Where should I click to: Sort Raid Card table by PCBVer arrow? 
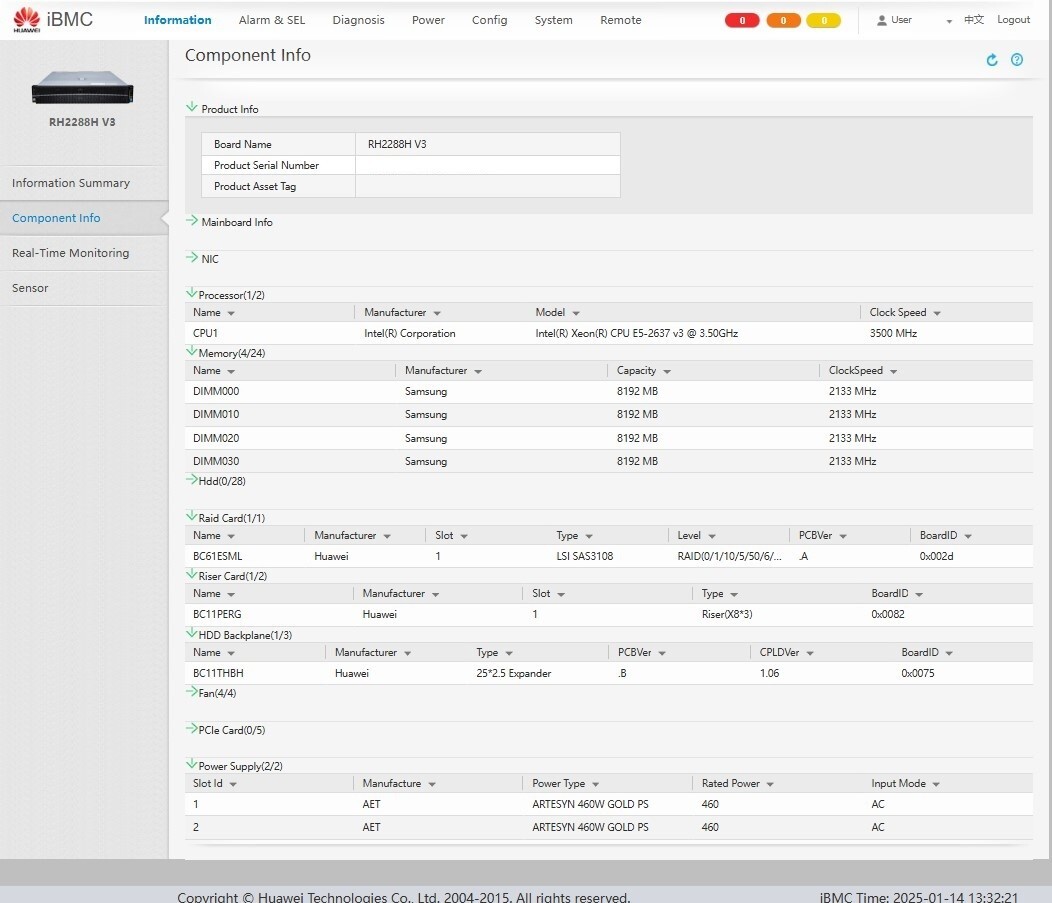tap(843, 537)
